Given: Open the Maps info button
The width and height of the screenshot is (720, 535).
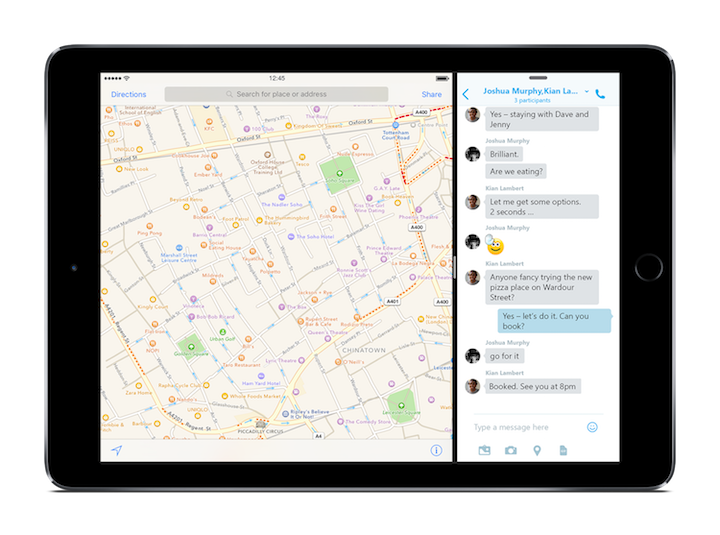Looking at the screenshot, I should pyautogui.click(x=436, y=450).
